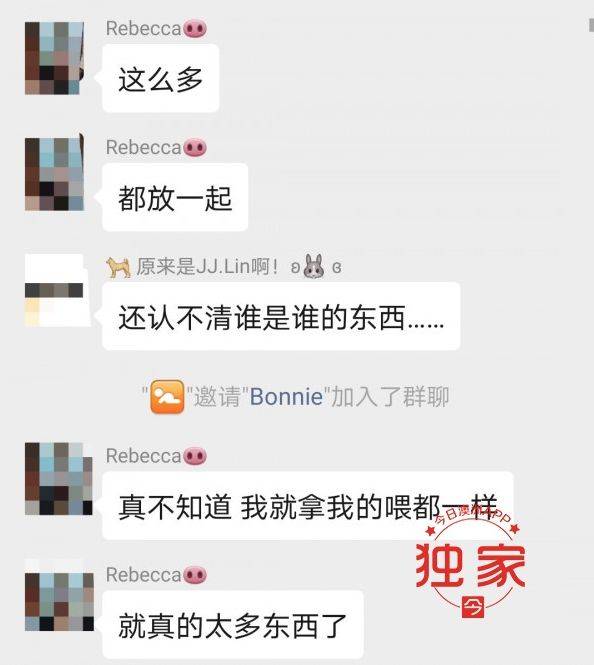Select the 真不知道 我就拿我的喂都一样 bubble

coord(308,506)
